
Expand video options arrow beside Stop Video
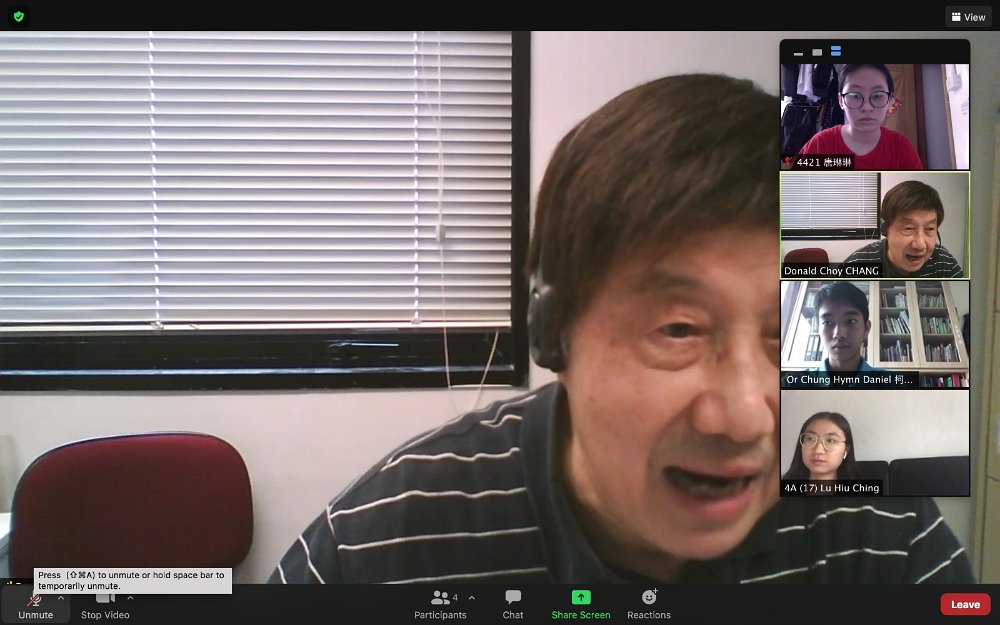tap(130, 598)
